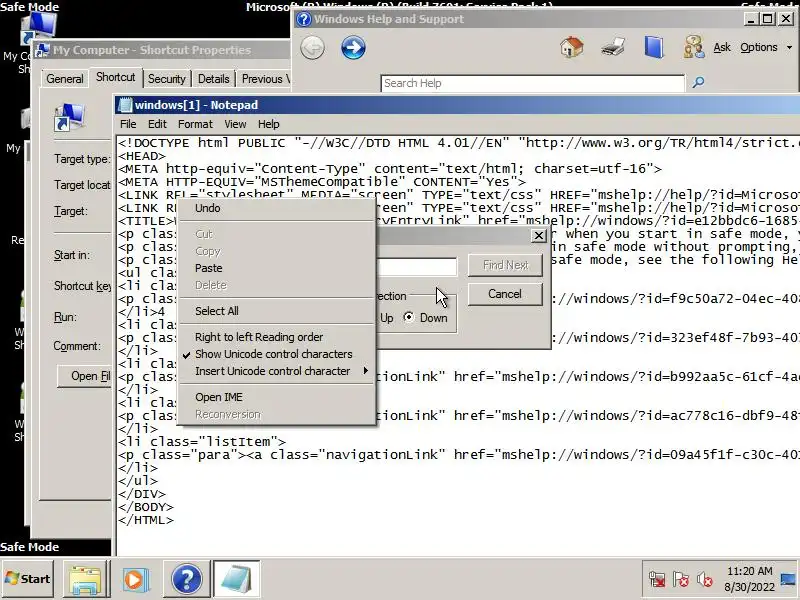Click the </BODY> line in Notepad
The height and width of the screenshot is (600, 800).
[x=146, y=507]
